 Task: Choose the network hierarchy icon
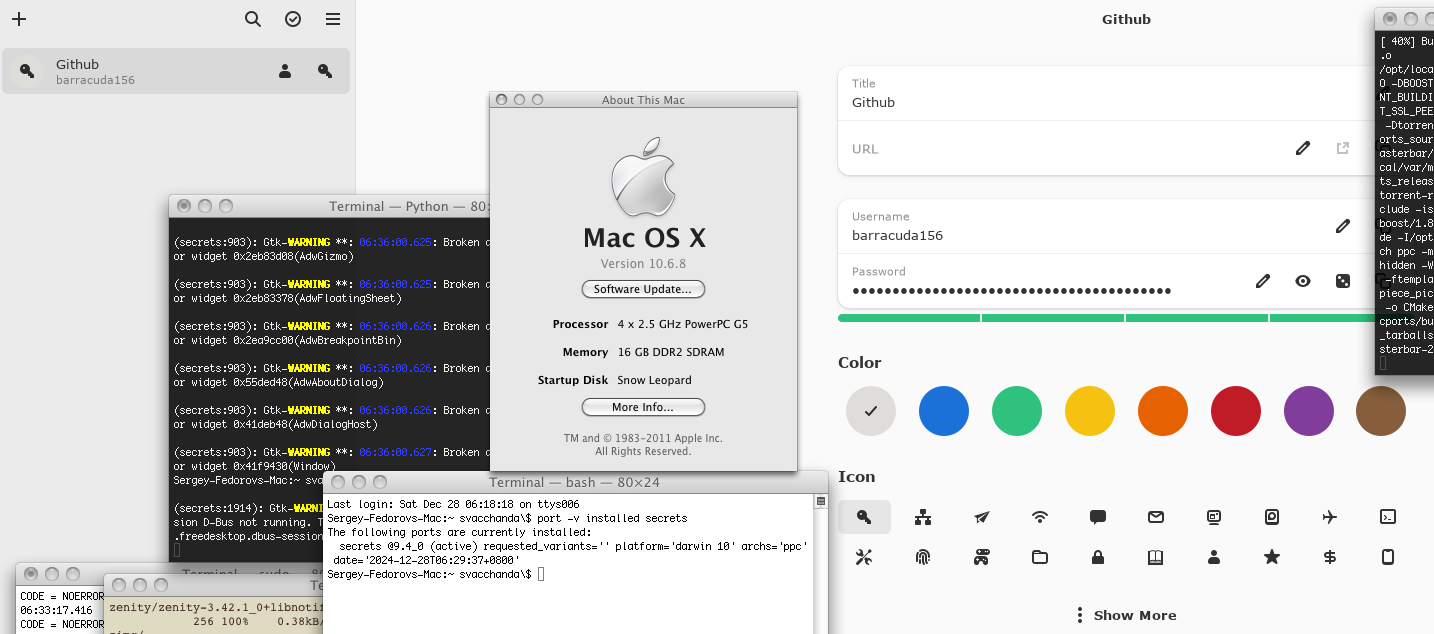(923, 517)
